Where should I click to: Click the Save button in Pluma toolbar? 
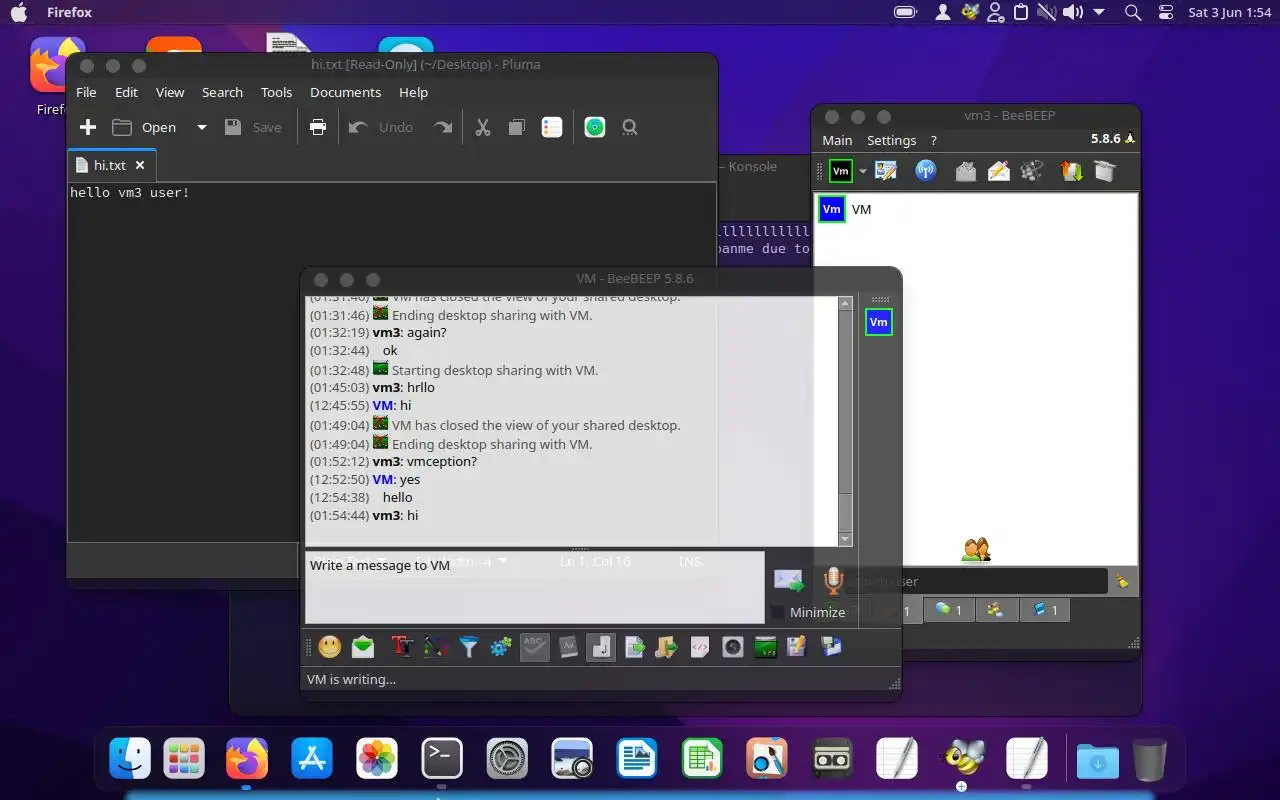pos(253,127)
